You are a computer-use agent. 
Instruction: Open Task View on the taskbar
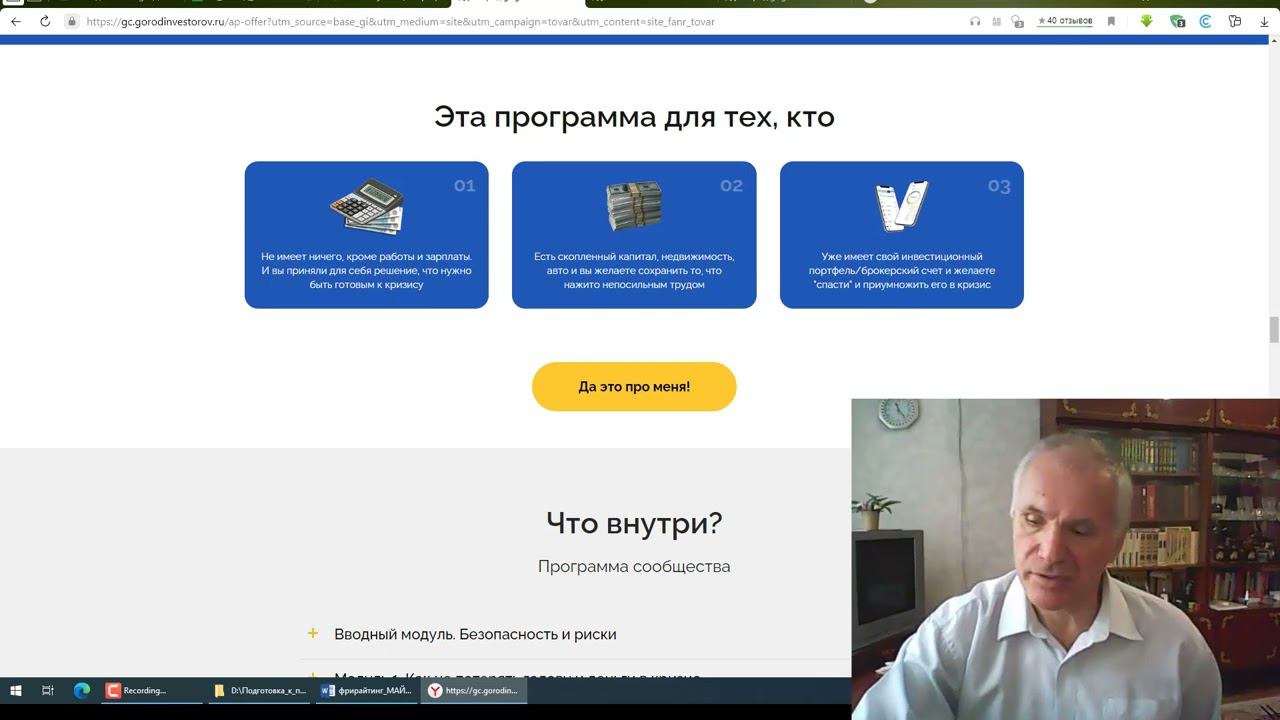click(47, 690)
